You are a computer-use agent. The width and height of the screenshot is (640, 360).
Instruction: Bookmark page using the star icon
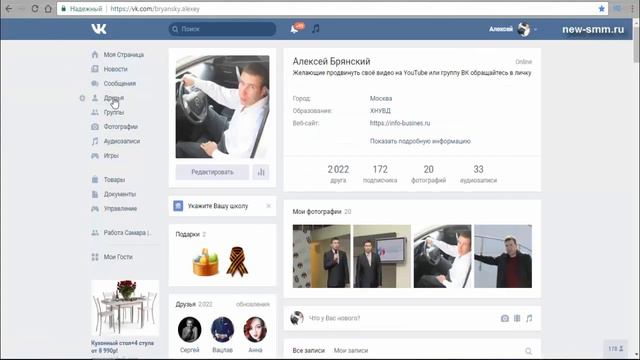tap(601, 9)
